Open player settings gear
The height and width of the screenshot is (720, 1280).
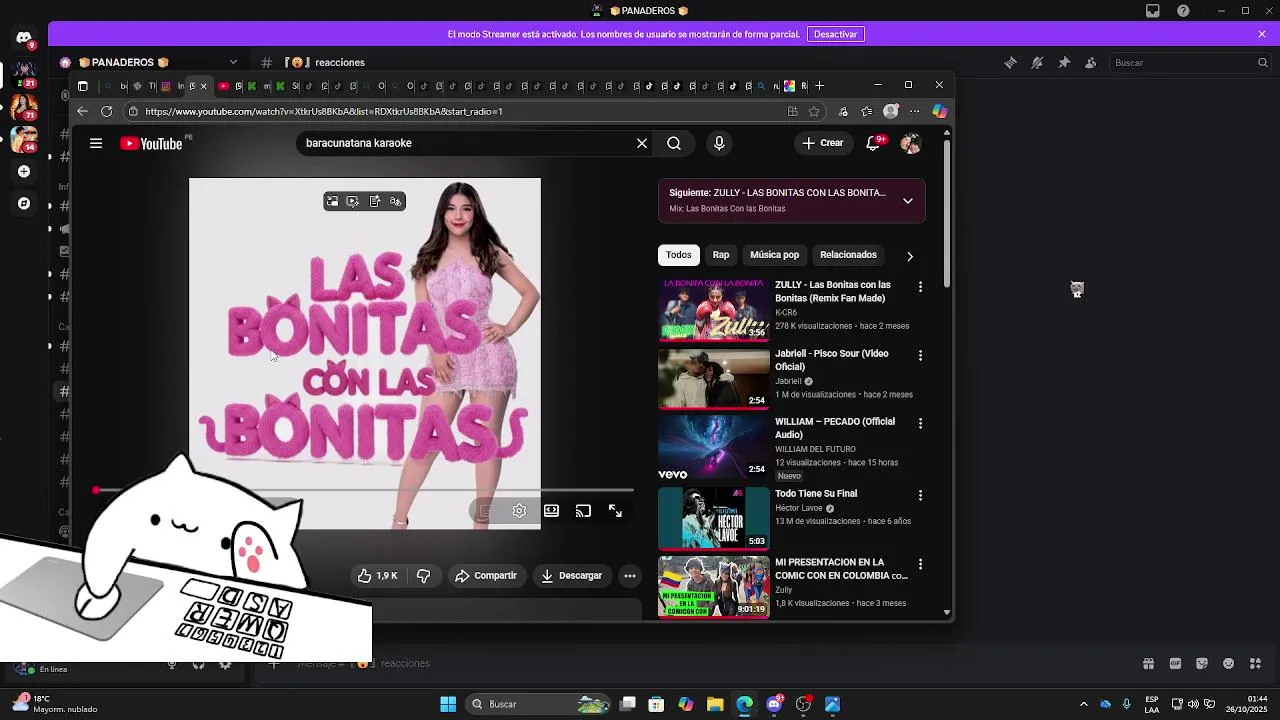click(x=519, y=511)
